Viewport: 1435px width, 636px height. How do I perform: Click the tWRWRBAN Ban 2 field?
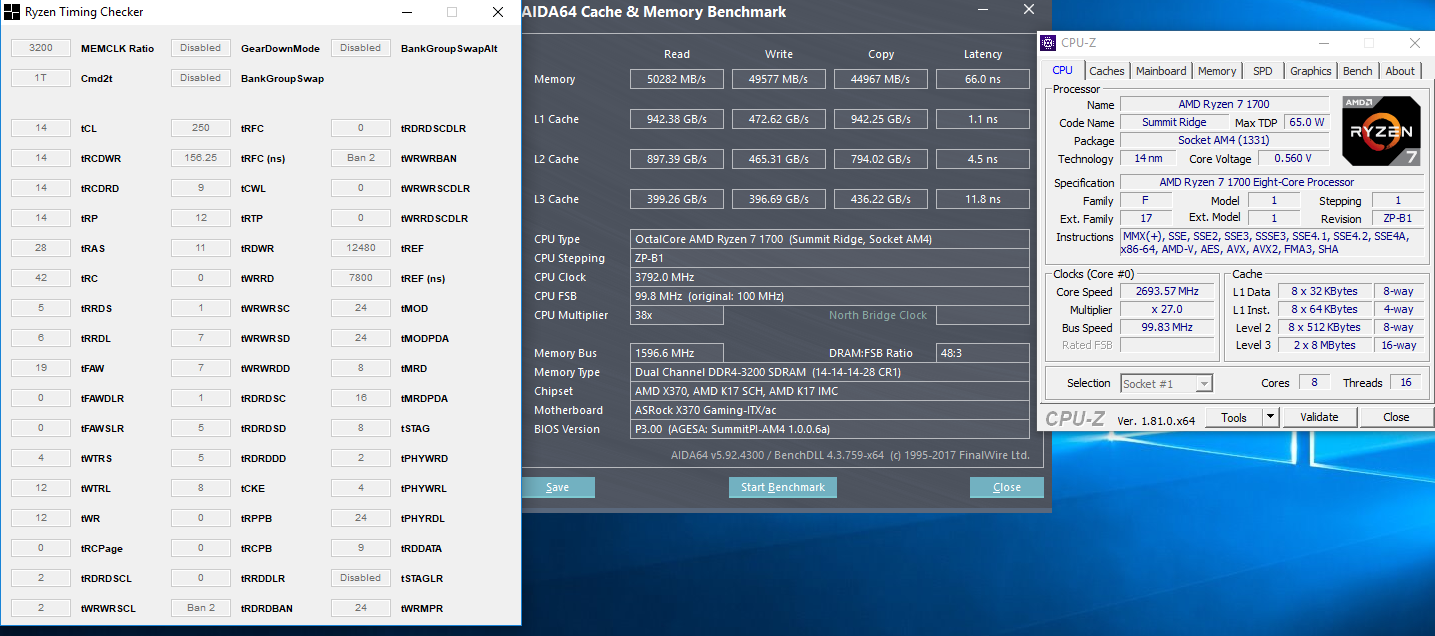(x=360, y=158)
